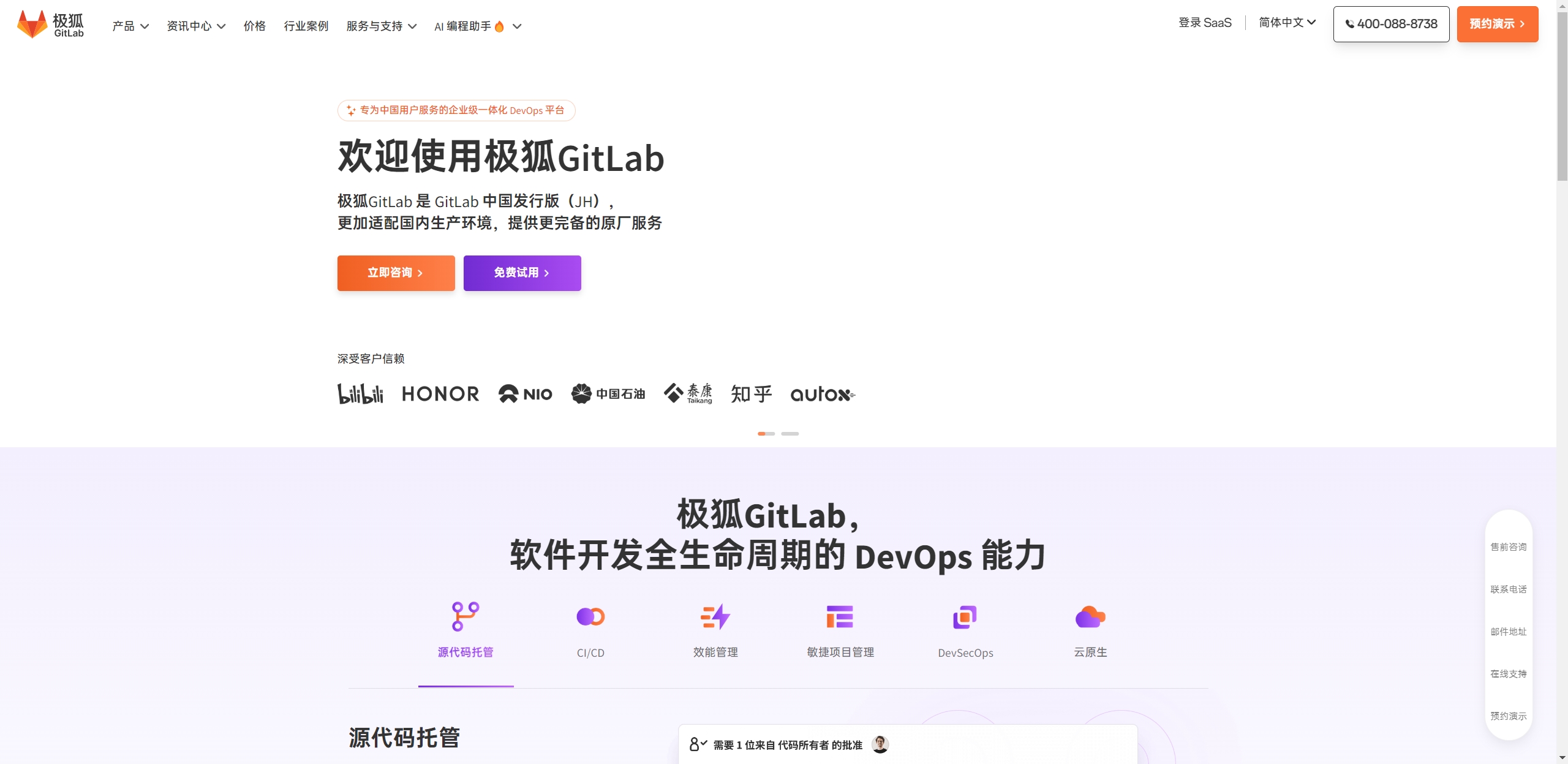Click the 立即咨询 button

395,272
